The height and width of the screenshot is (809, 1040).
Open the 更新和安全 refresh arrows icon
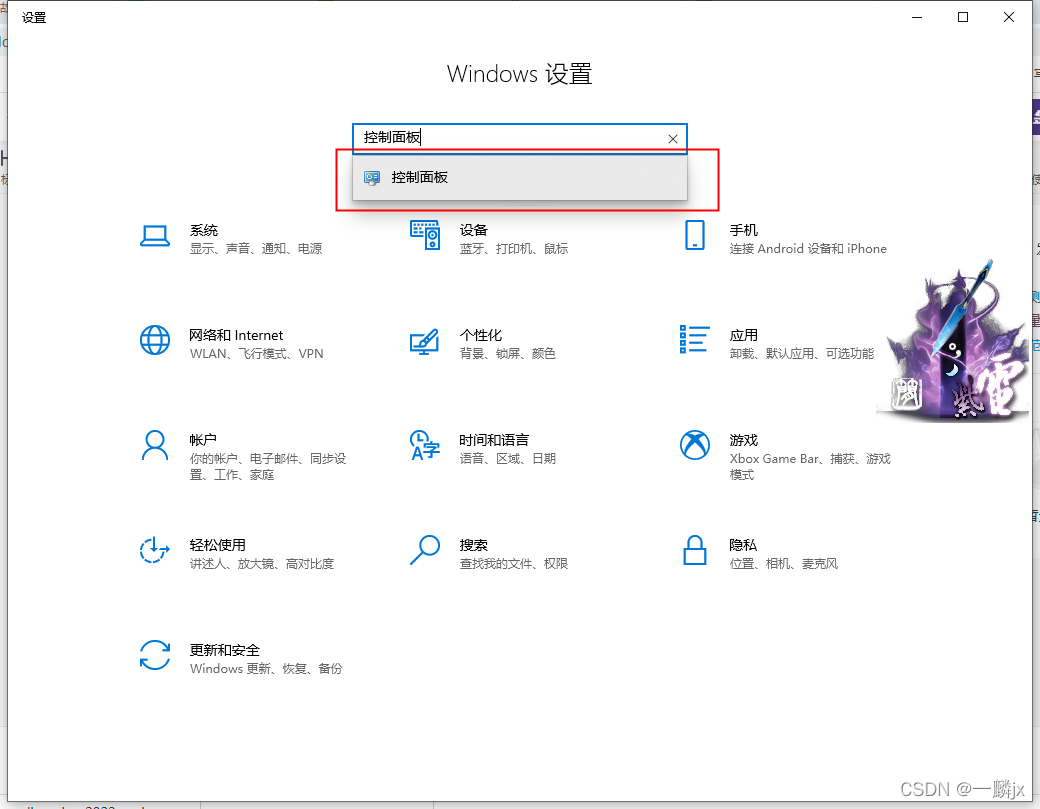pos(155,655)
